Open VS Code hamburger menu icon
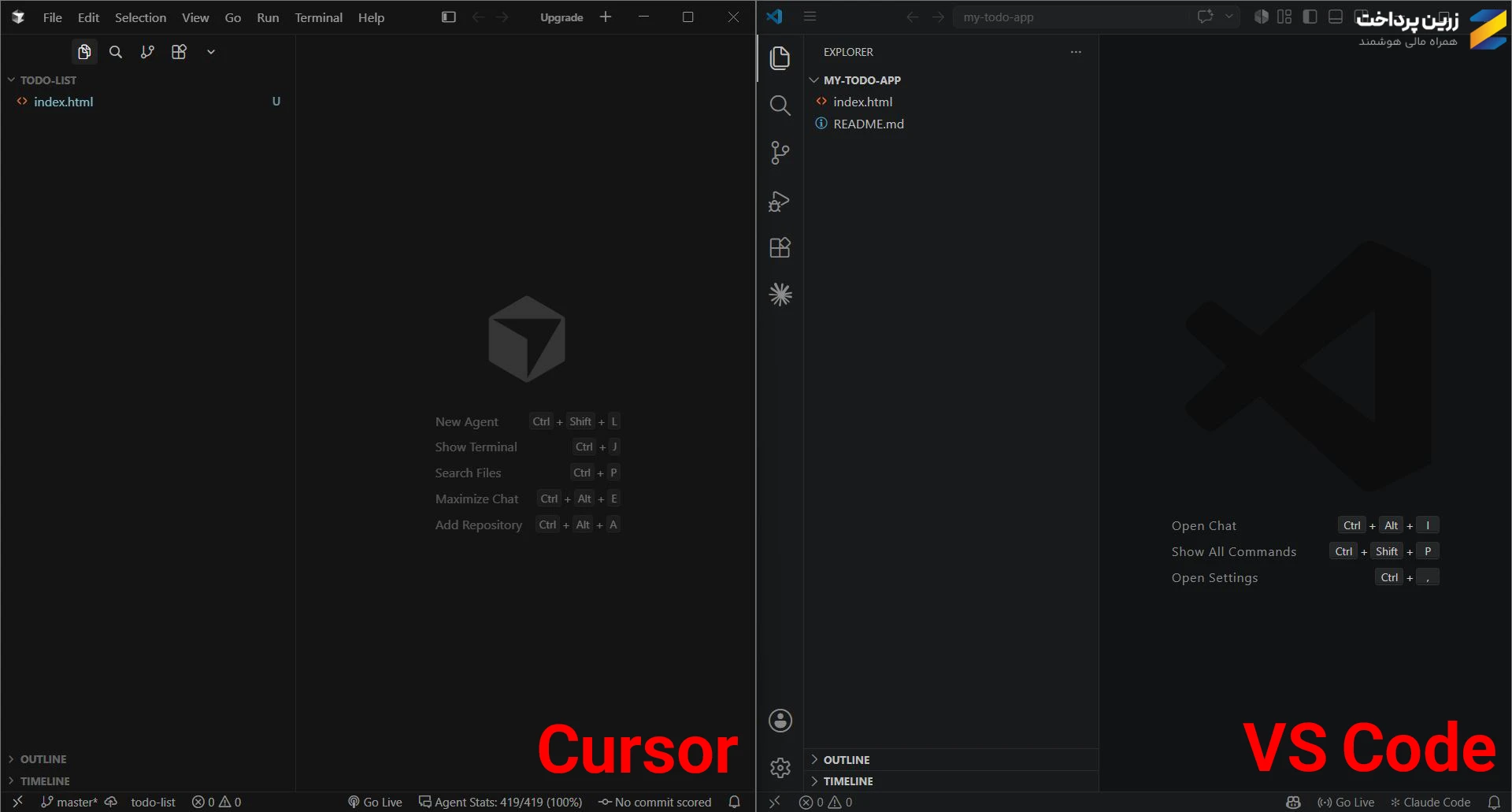The height and width of the screenshot is (812, 1512). [810, 17]
